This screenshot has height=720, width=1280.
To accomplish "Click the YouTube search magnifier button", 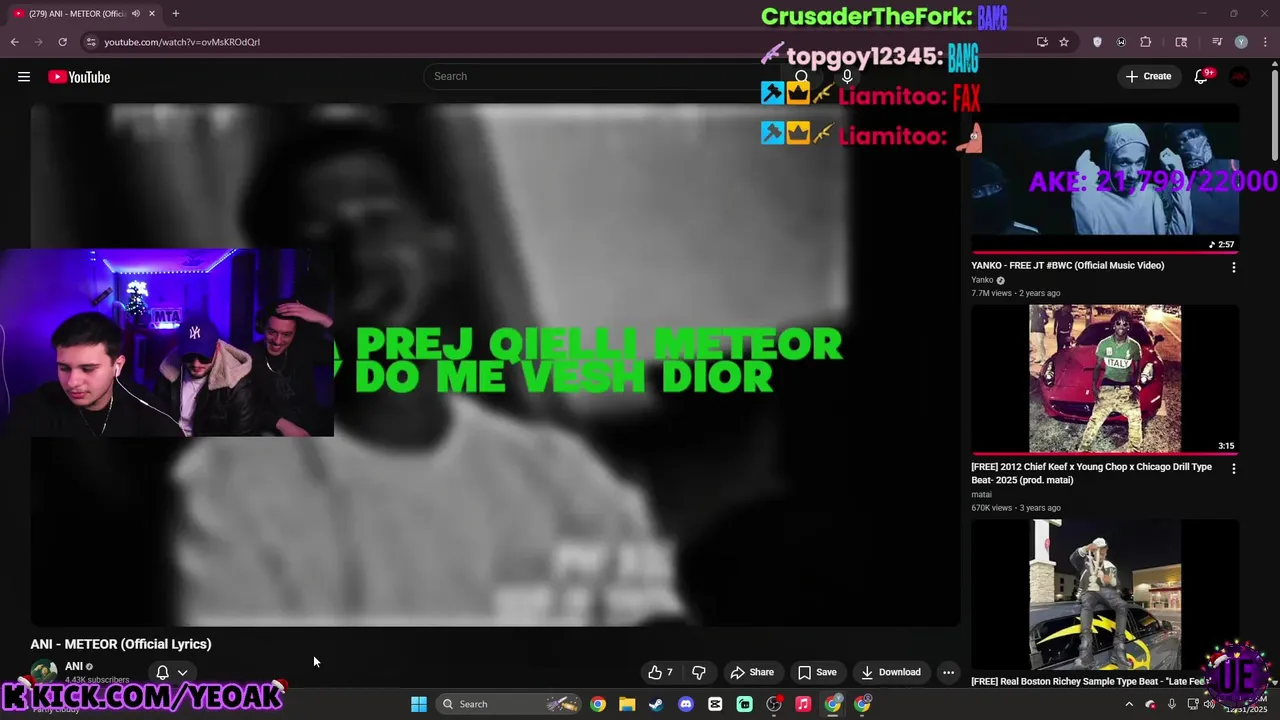I will coord(802,77).
